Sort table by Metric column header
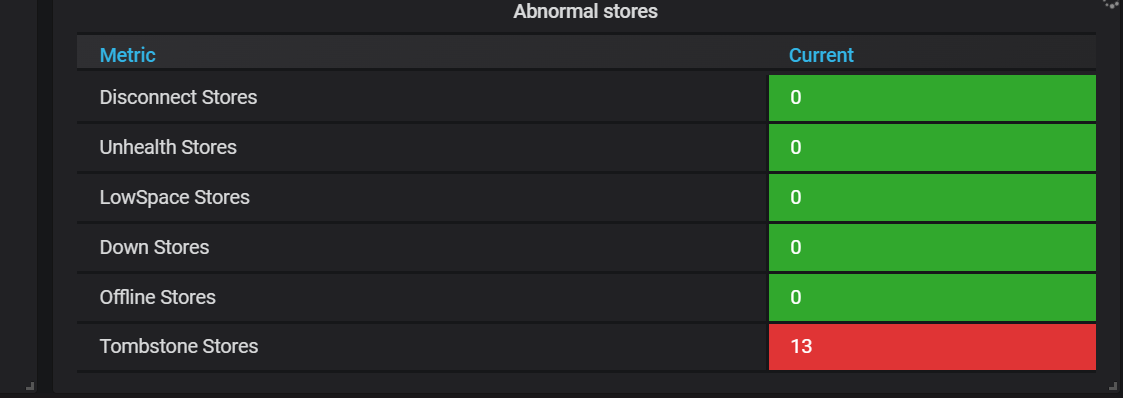The height and width of the screenshot is (398, 1123). pyautogui.click(x=127, y=55)
